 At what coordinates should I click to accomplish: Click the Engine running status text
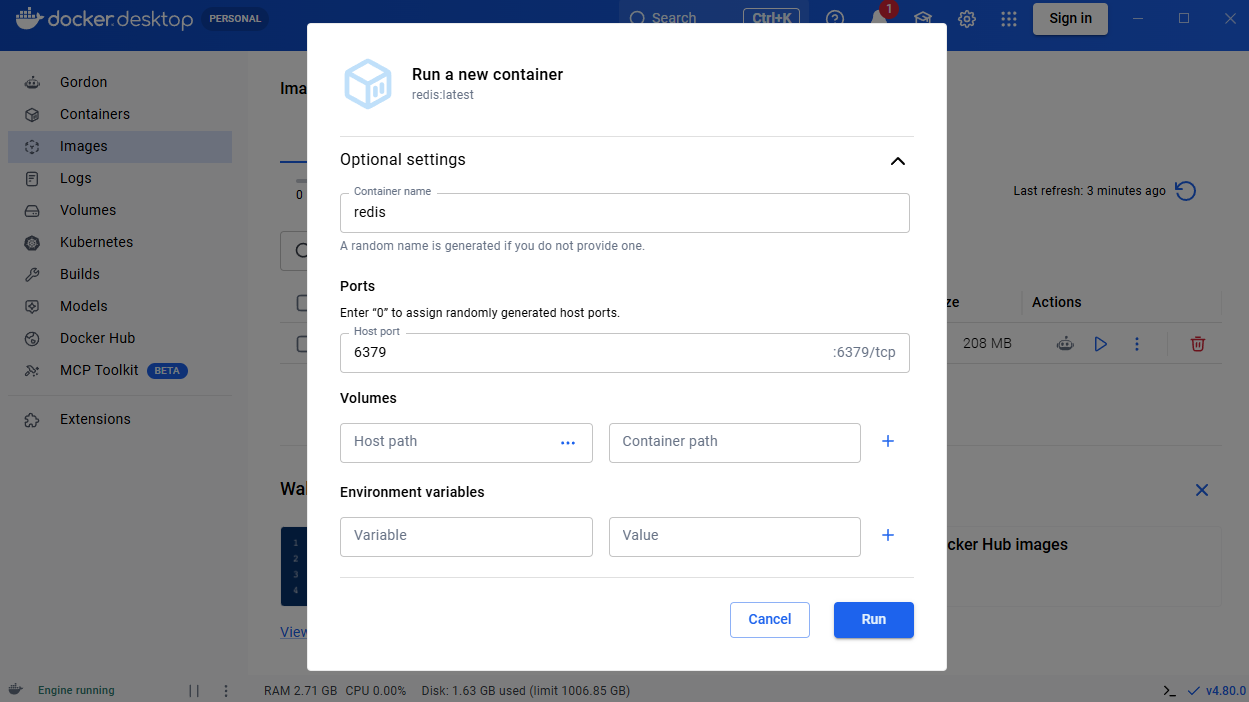76,691
